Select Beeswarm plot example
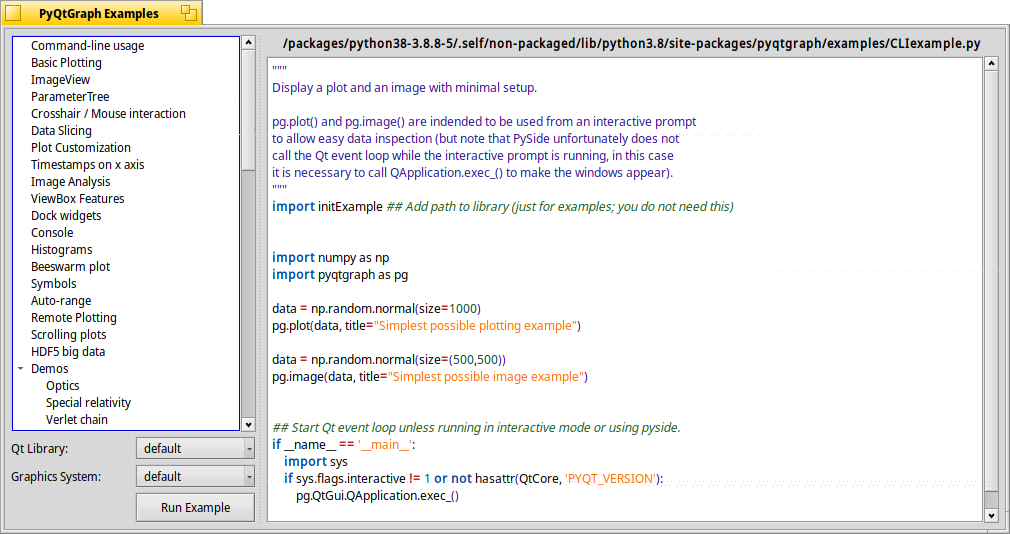 point(71,267)
